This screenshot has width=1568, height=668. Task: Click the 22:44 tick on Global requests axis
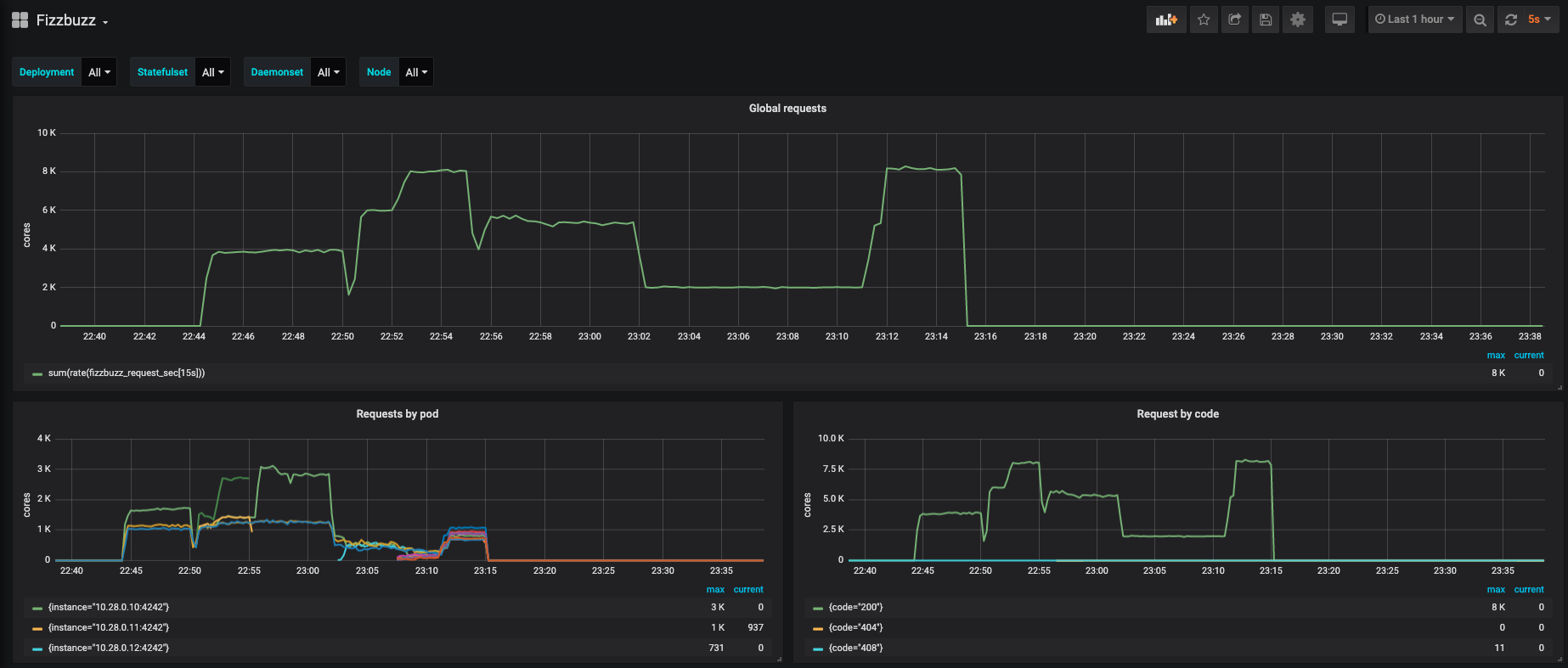(x=194, y=336)
